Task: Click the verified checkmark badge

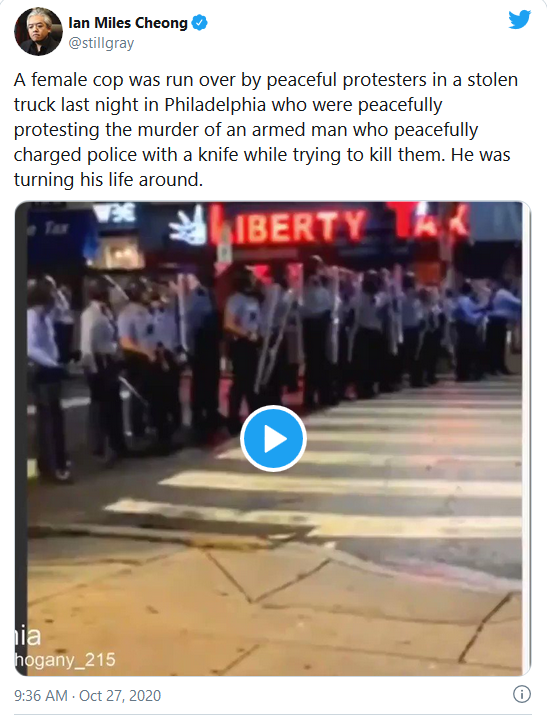Action: [199, 22]
